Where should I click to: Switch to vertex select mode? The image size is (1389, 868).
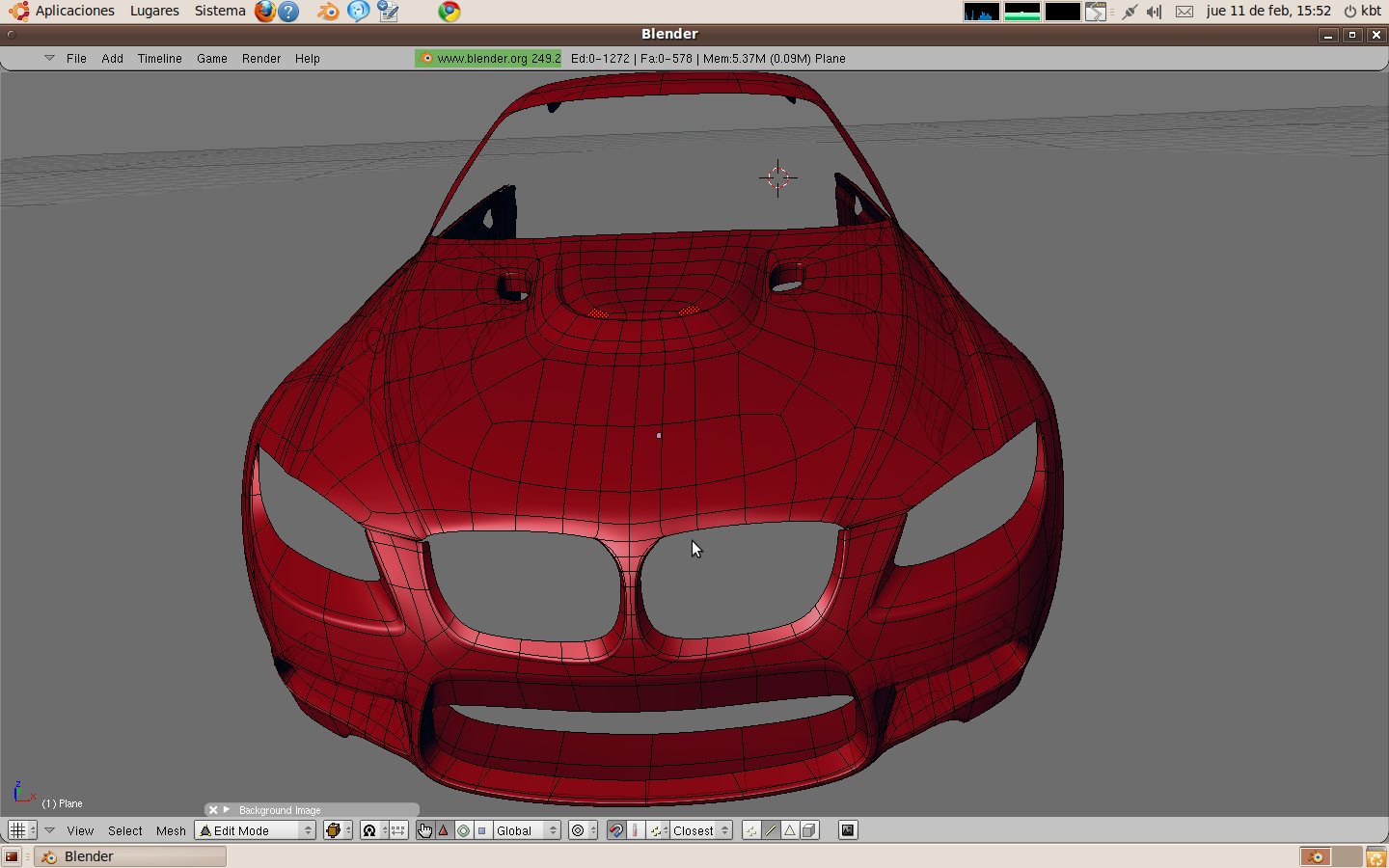(751, 830)
